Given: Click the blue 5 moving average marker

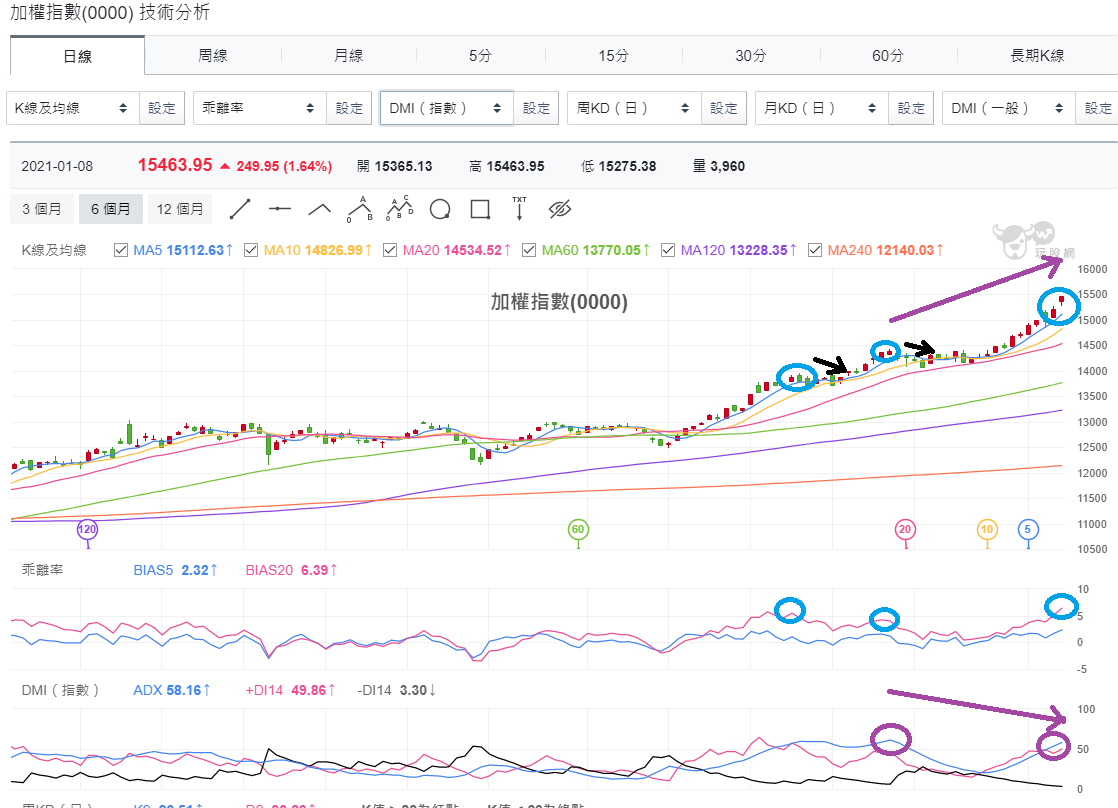Looking at the screenshot, I should (1027, 529).
